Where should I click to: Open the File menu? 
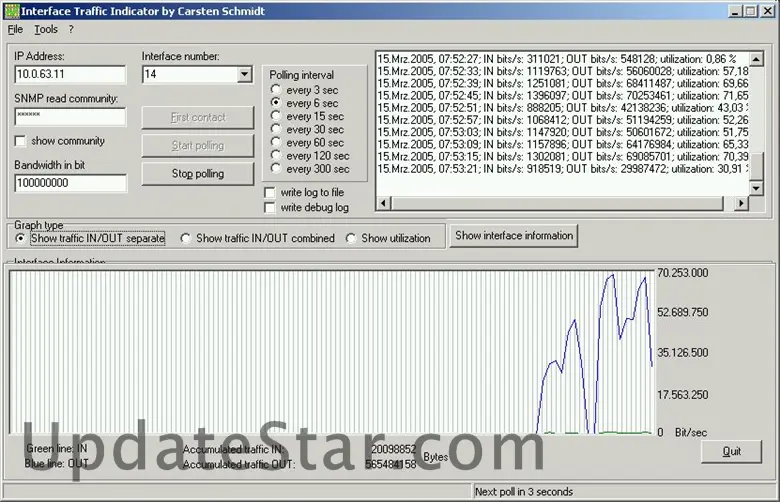point(15,29)
